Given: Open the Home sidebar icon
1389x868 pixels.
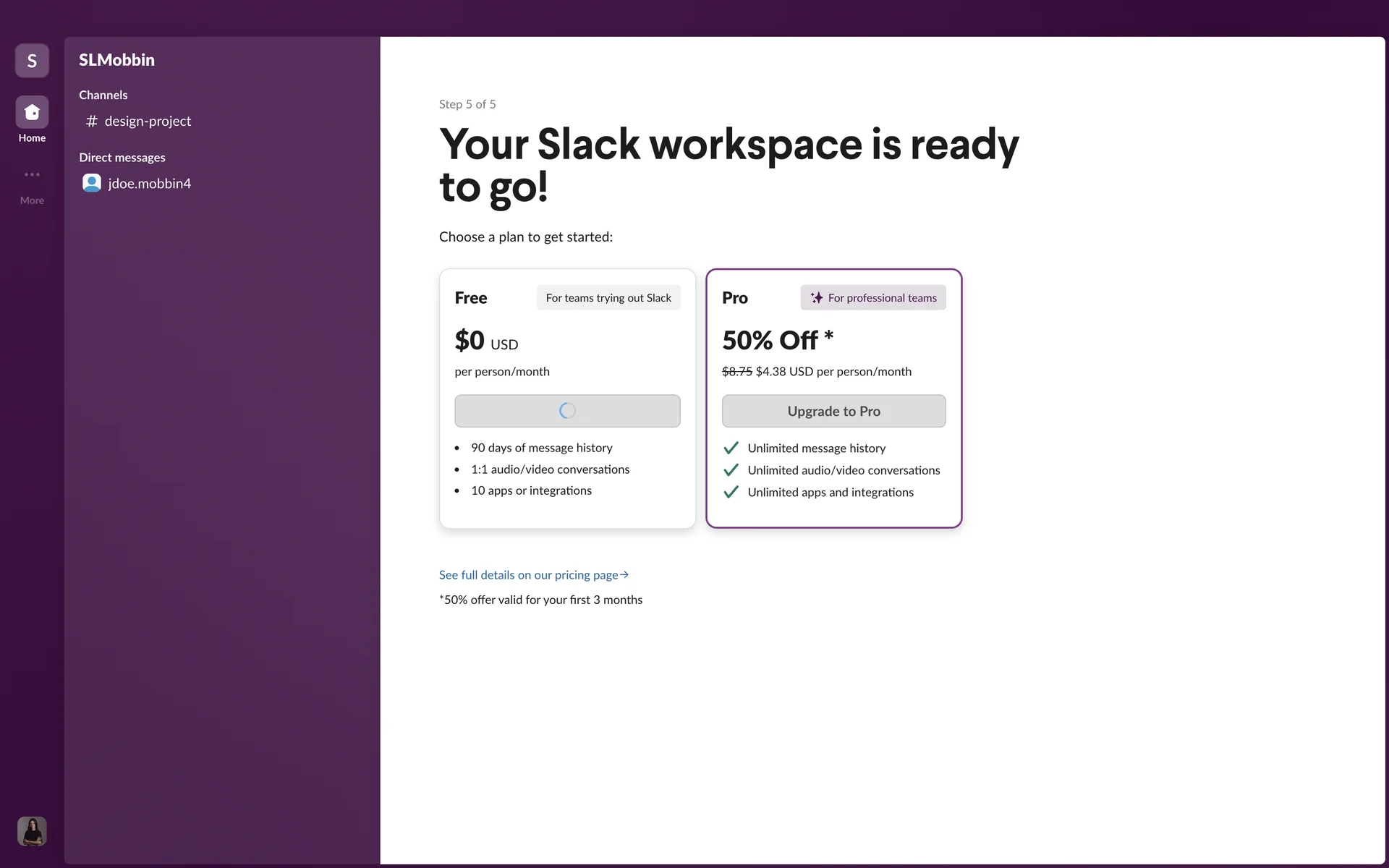Looking at the screenshot, I should (x=32, y=113).
